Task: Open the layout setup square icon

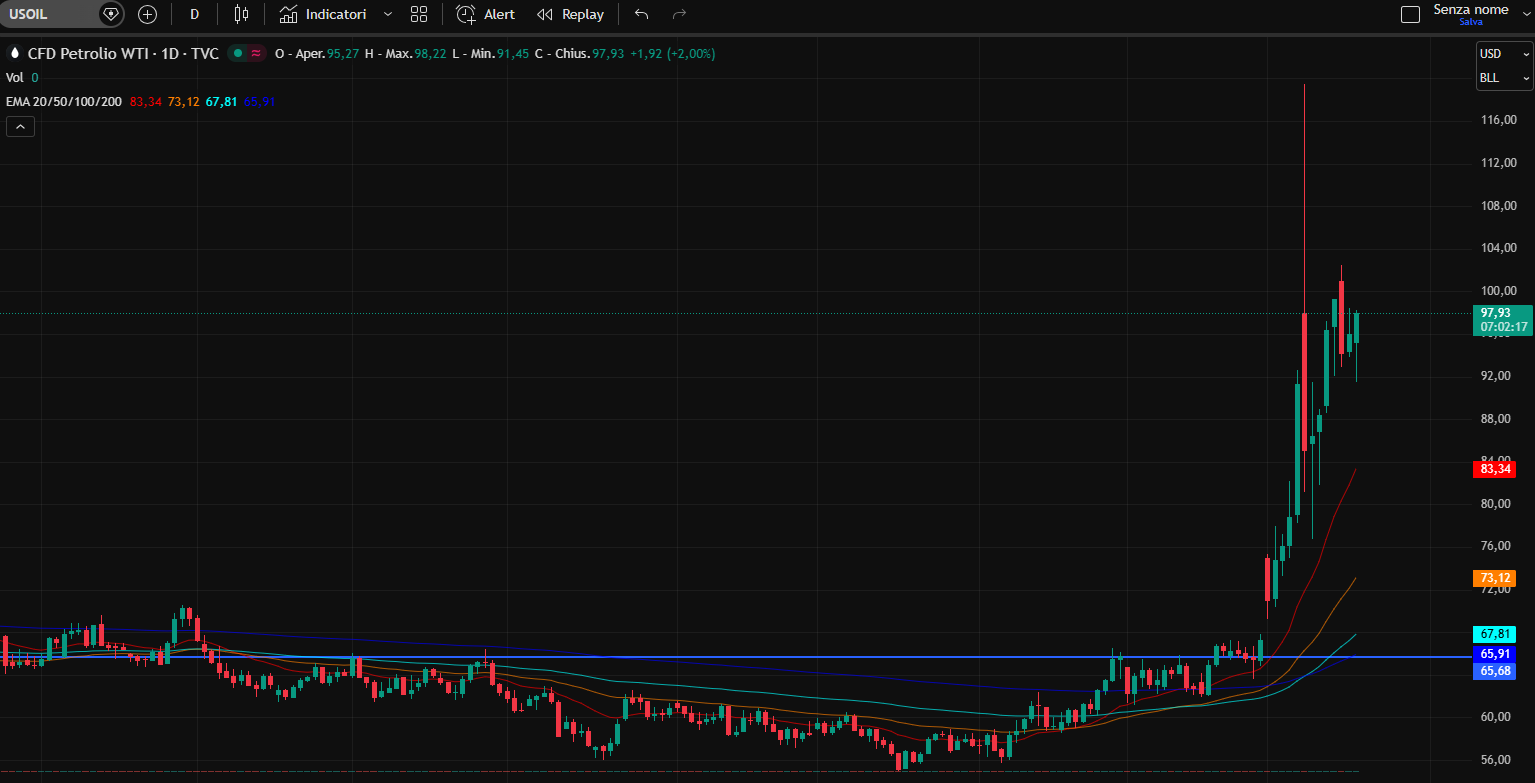Action: coord(1410,14)
